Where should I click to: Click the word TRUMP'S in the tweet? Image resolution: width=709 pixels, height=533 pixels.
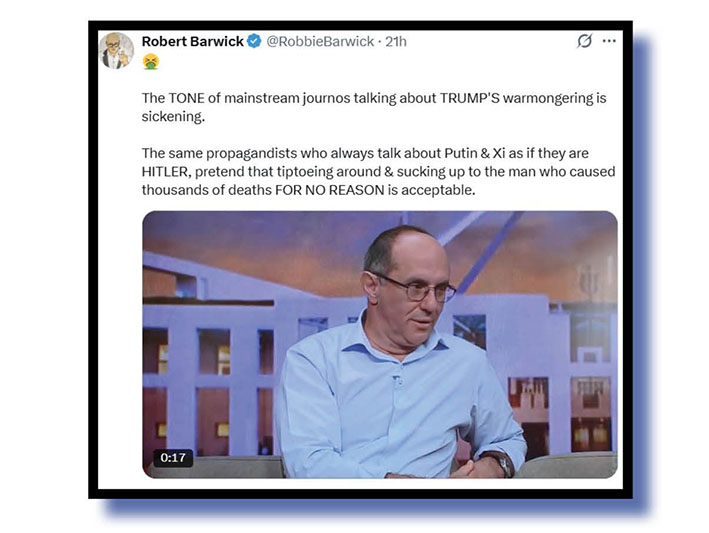470,98
